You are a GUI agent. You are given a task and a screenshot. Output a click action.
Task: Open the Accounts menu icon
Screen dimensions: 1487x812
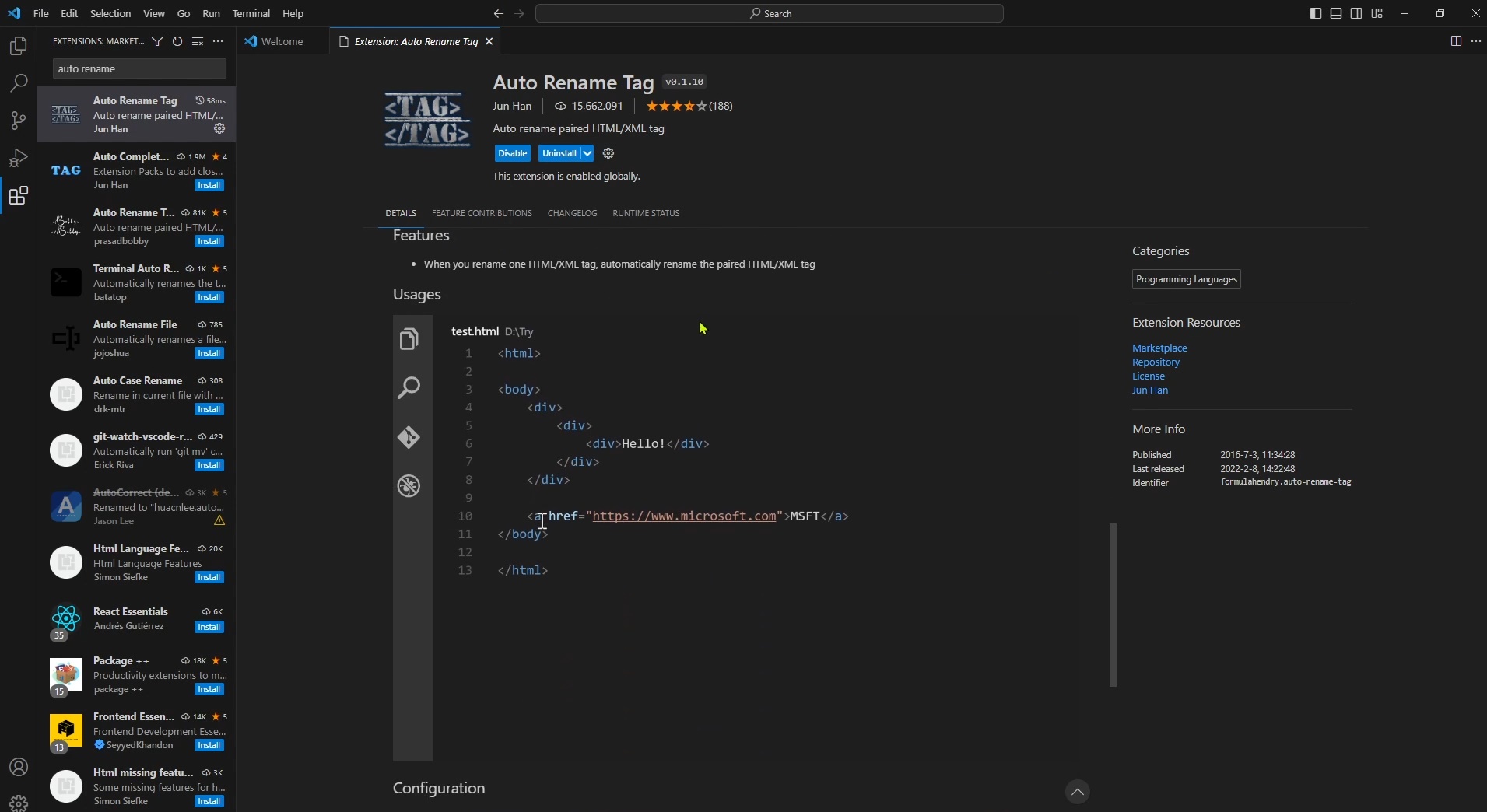(18, 768)
